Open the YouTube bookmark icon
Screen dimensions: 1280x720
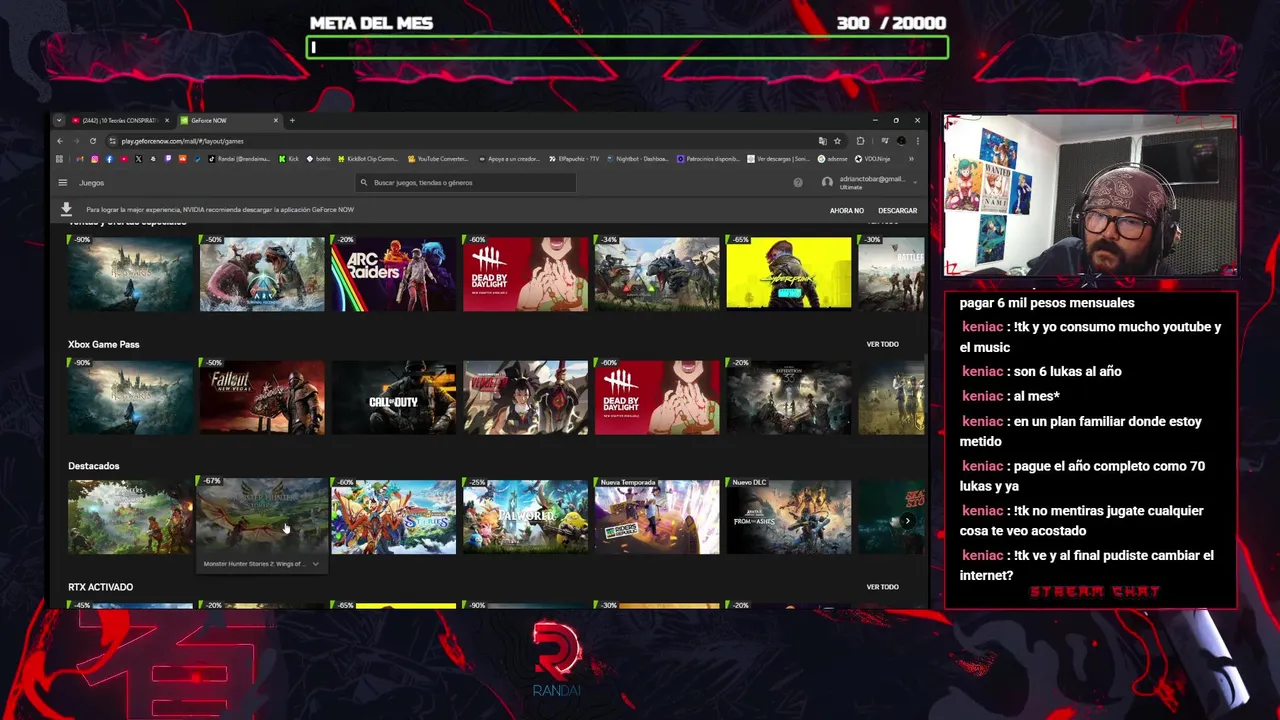(x=124, y=159)
